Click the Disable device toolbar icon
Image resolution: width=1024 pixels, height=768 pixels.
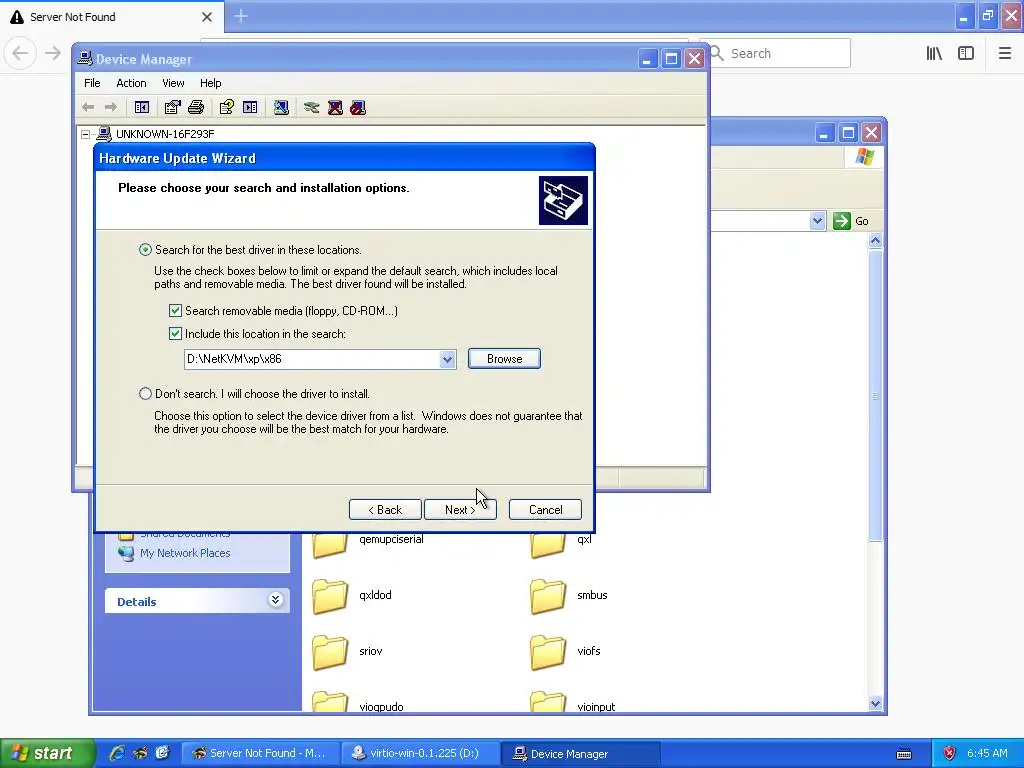pos(358,107)
